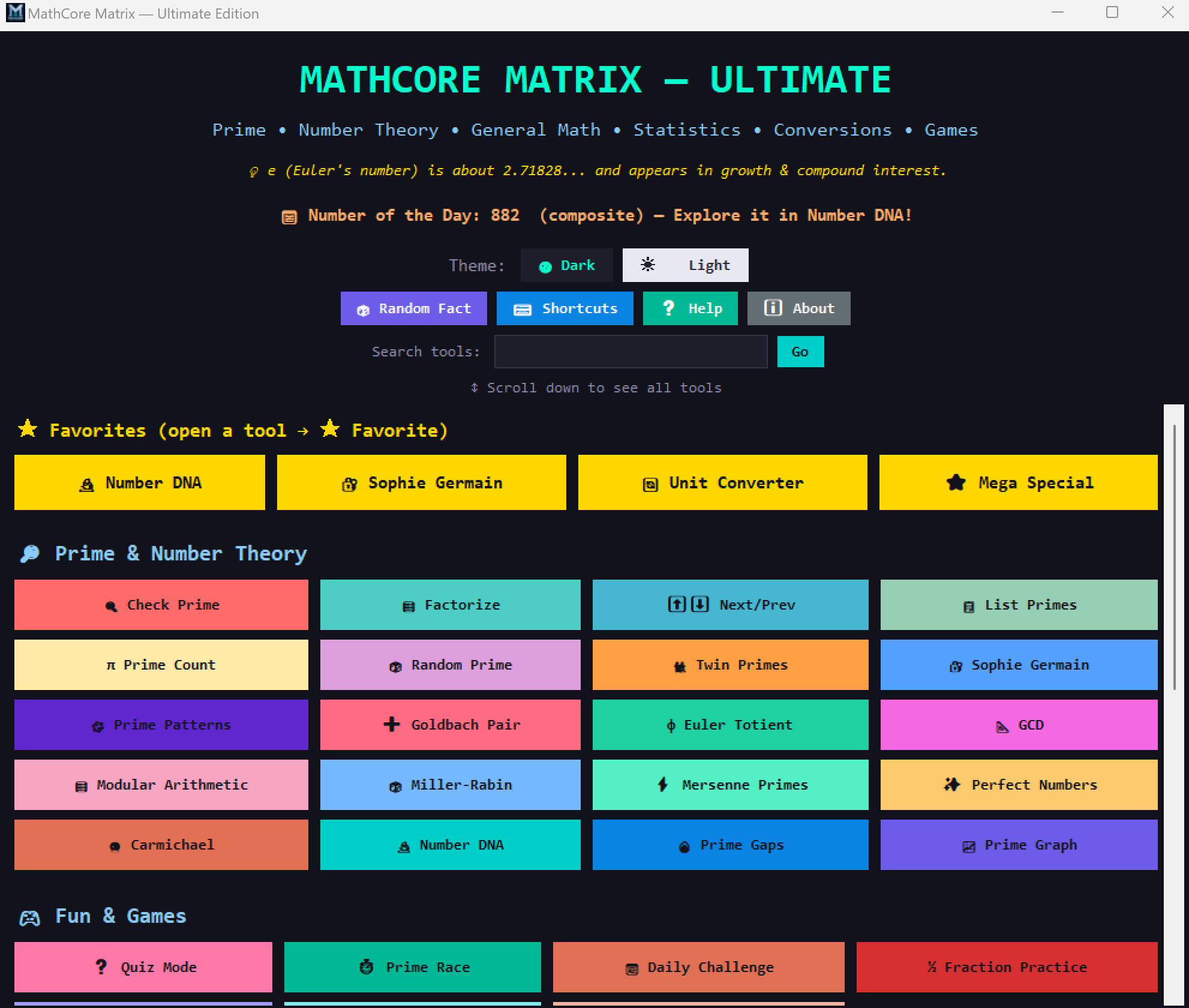
Task: Launch Miller-Rabin test
Action: point(450,785)
